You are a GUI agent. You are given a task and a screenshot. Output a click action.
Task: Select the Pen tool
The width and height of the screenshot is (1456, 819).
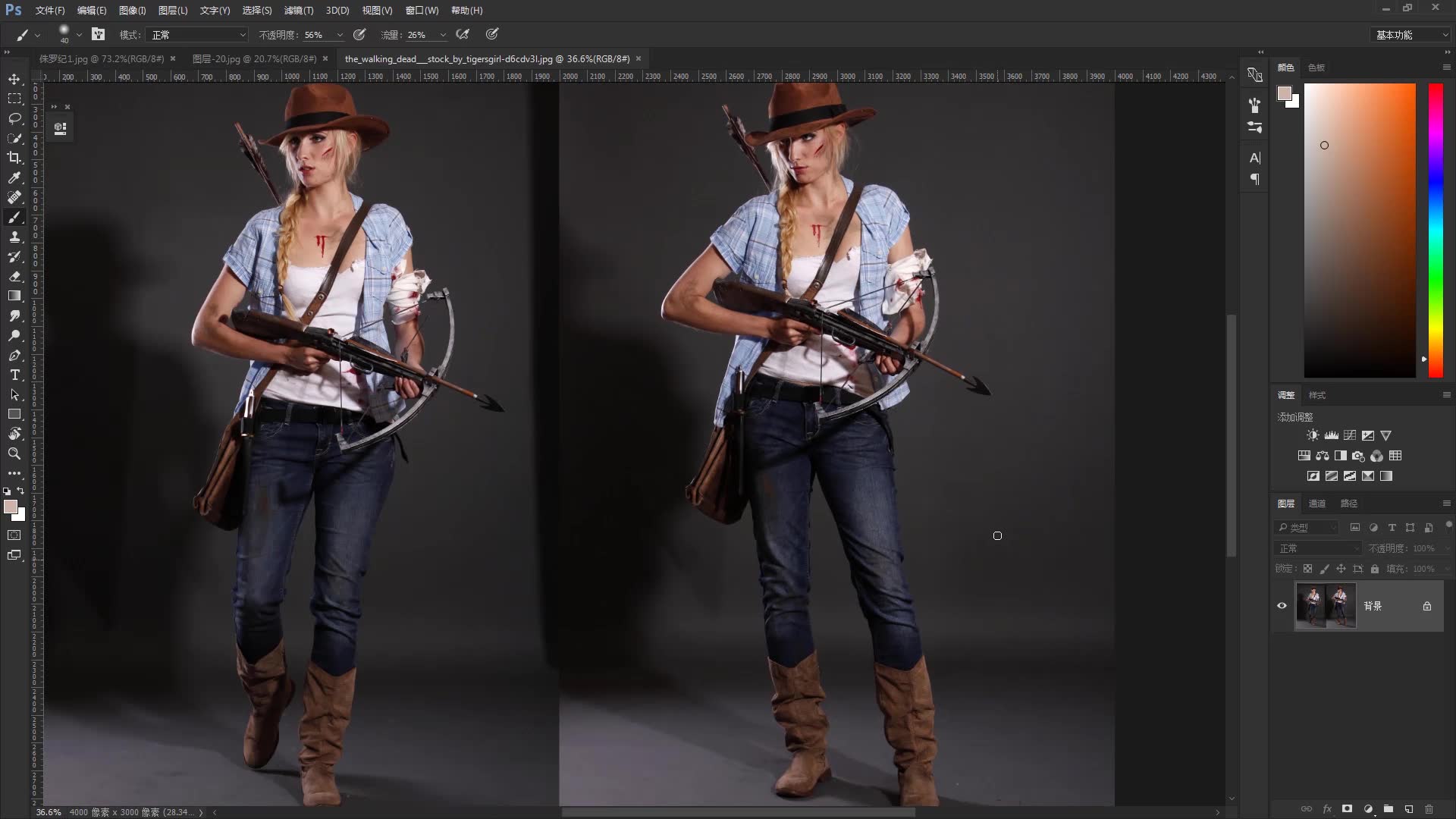point(14,355)
